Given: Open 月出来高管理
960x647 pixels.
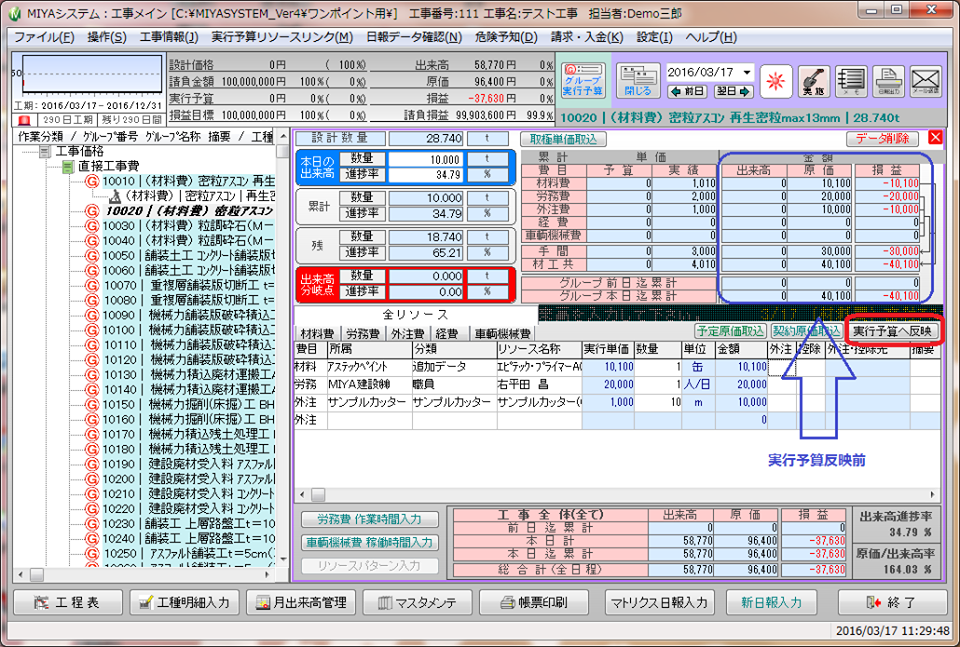Looking at the screenshot, I should tap(301, 602).
